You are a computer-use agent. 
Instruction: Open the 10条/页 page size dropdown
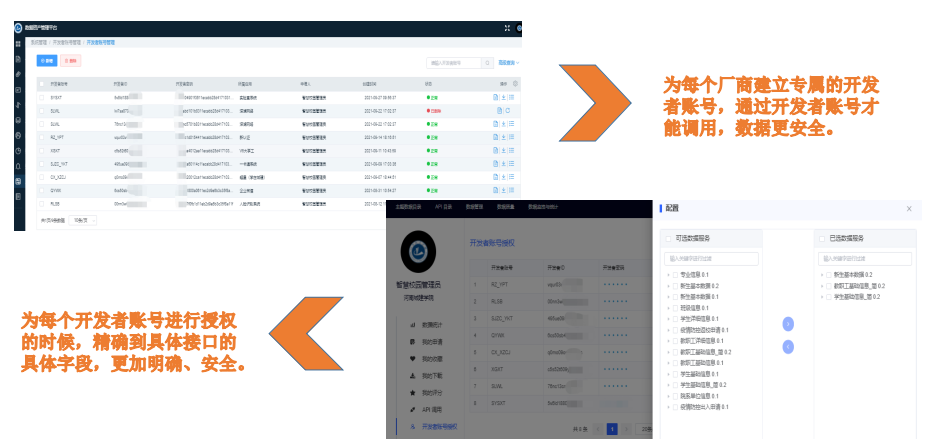click(83, 218)
